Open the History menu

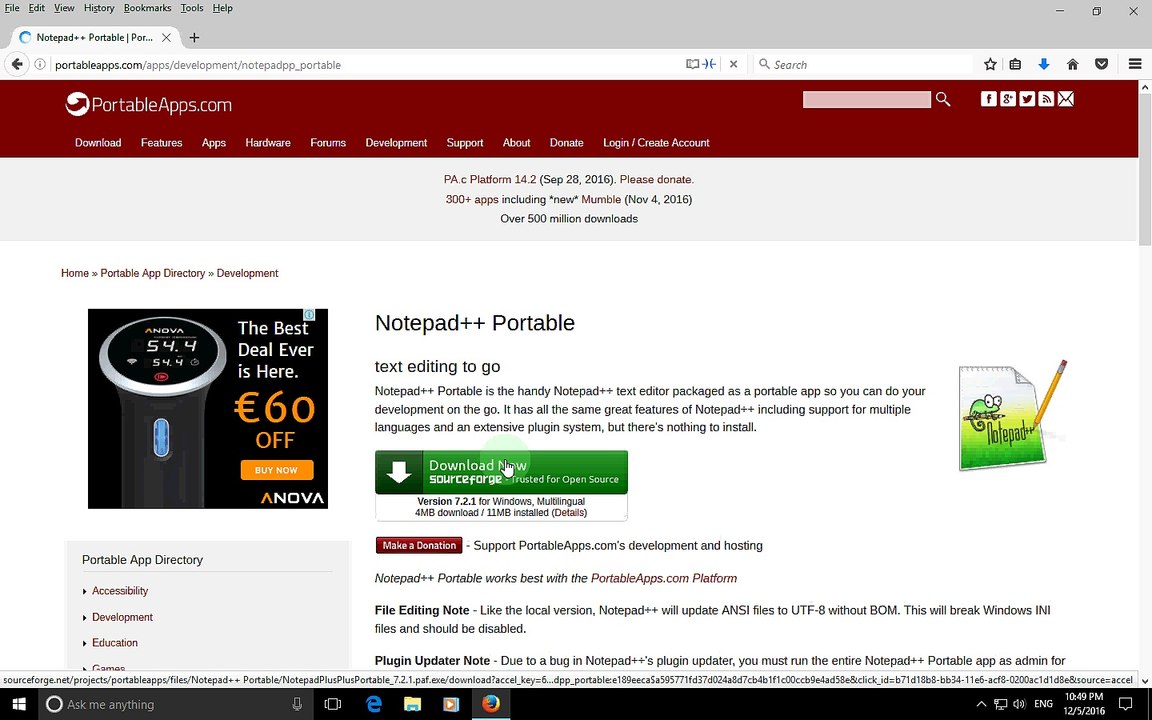pyautogui.click(x=98, y=8)
